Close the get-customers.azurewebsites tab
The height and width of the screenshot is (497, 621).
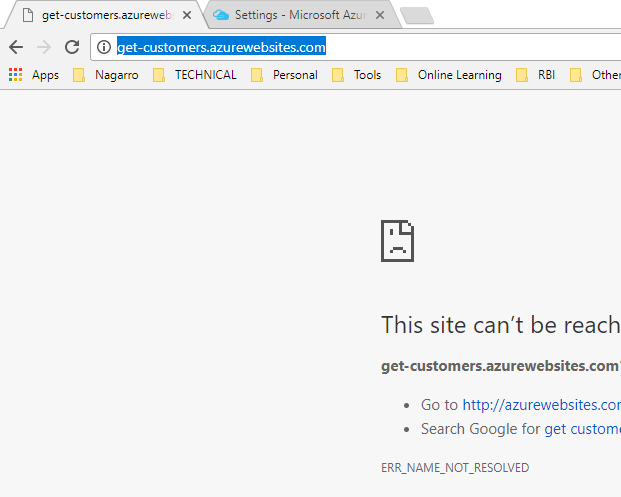[x=187, y=15]
